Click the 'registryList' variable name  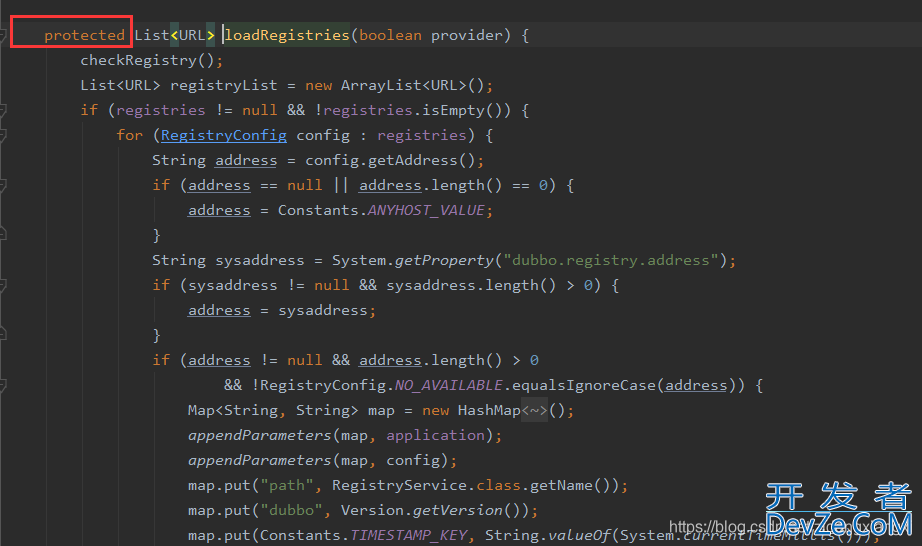(x=223, y=85)
